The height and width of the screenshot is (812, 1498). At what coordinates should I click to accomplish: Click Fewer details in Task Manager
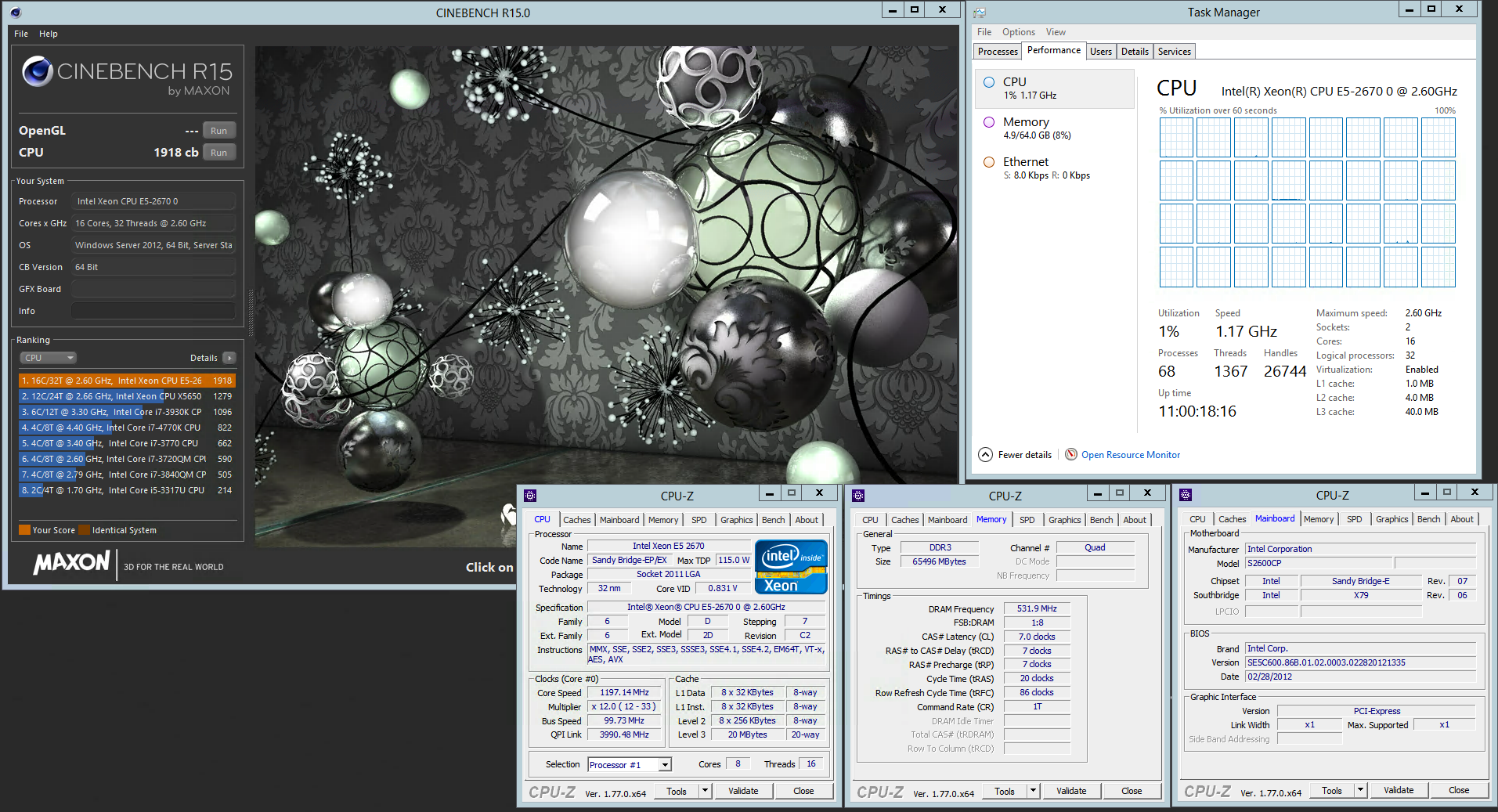[1024, 455]
